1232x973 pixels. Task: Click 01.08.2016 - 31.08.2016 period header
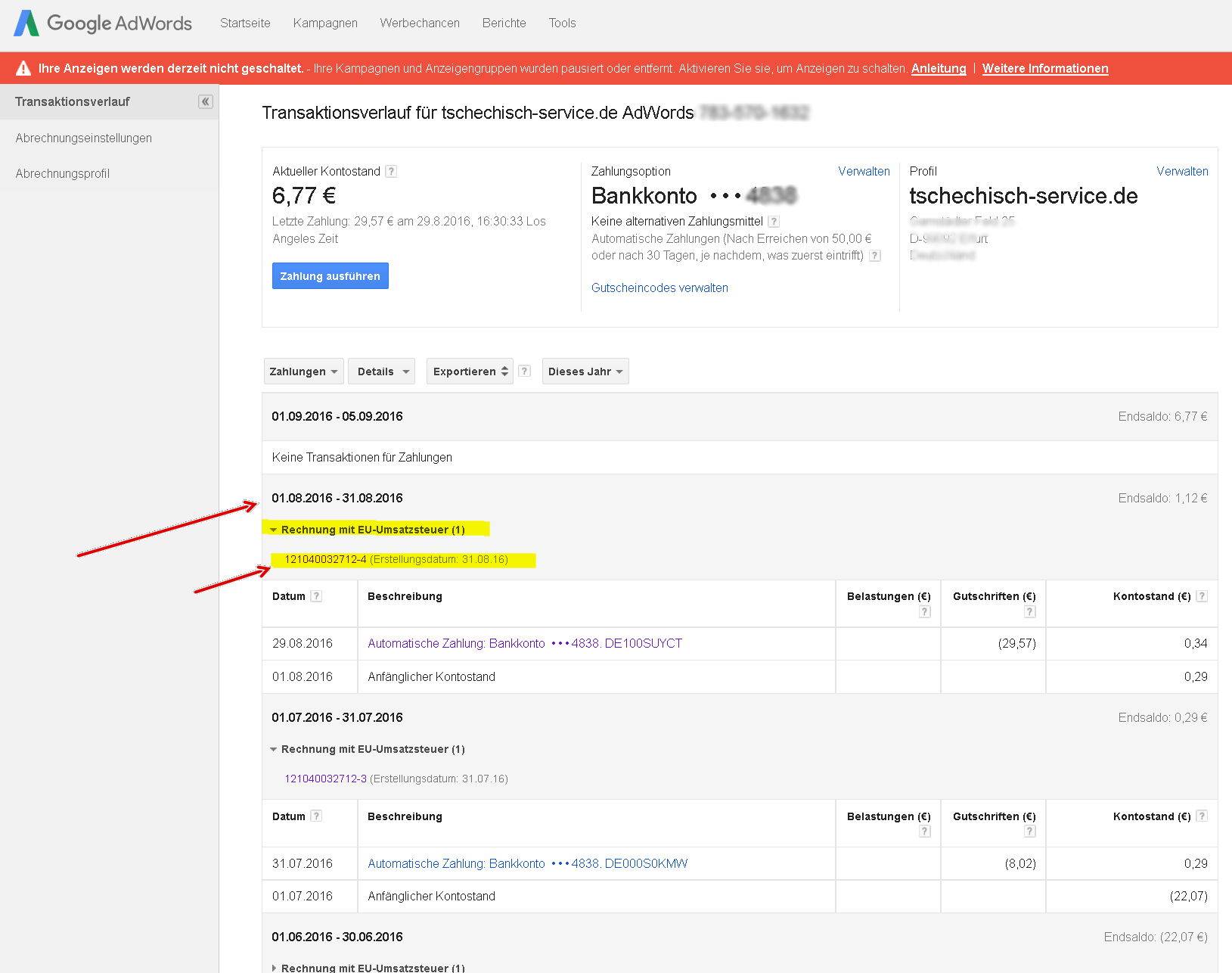(x=337, y=498)
